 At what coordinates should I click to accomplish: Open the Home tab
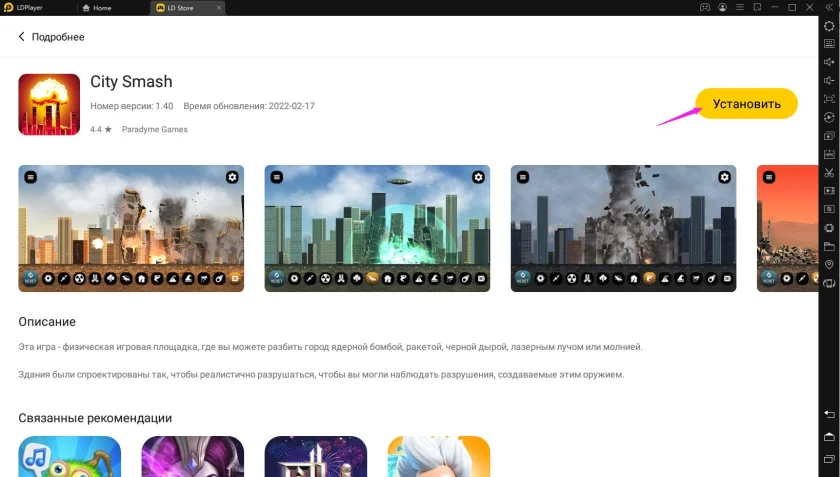[97, 8]
